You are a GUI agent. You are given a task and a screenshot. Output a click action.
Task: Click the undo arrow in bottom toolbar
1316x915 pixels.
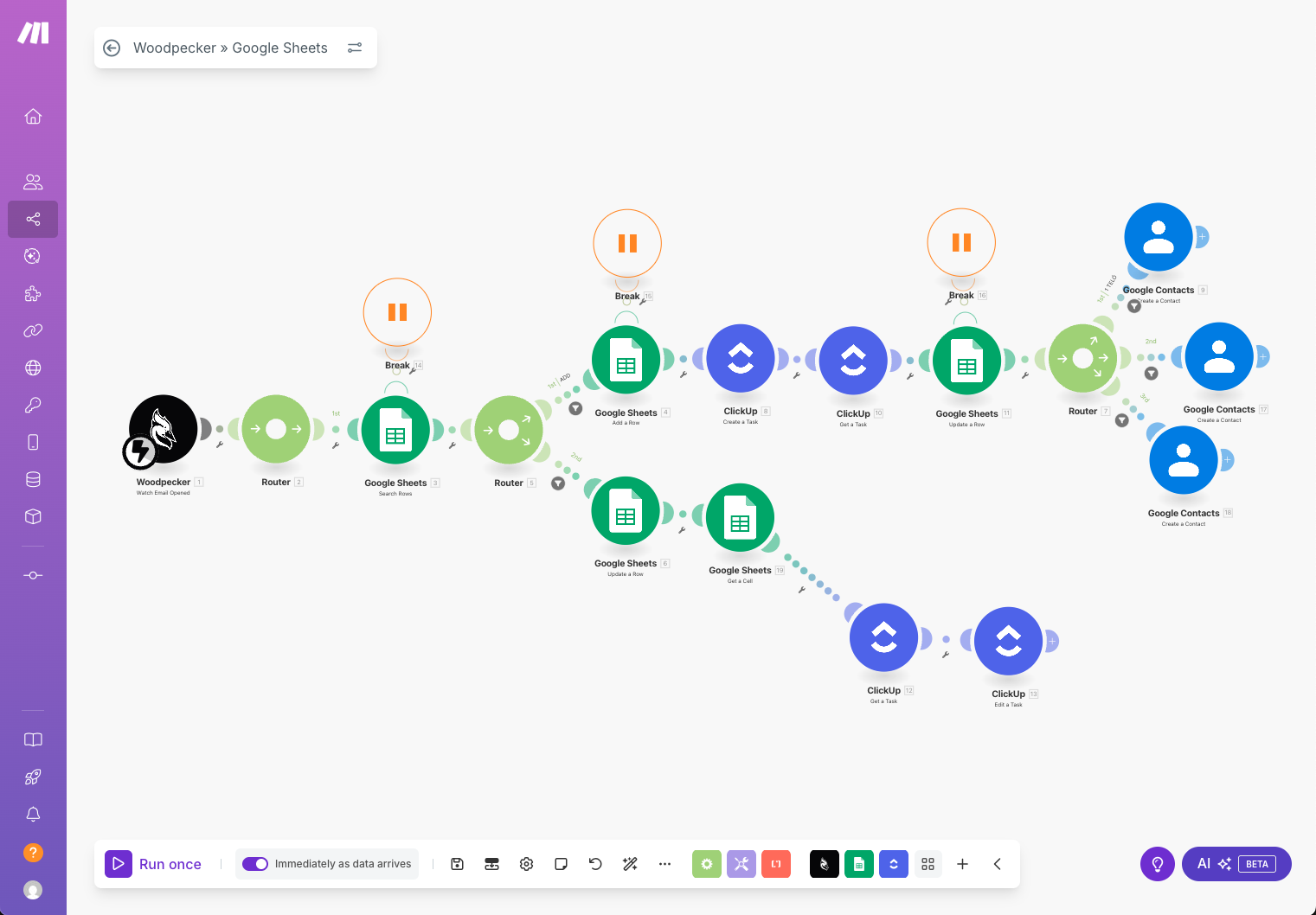pos(595,864)
